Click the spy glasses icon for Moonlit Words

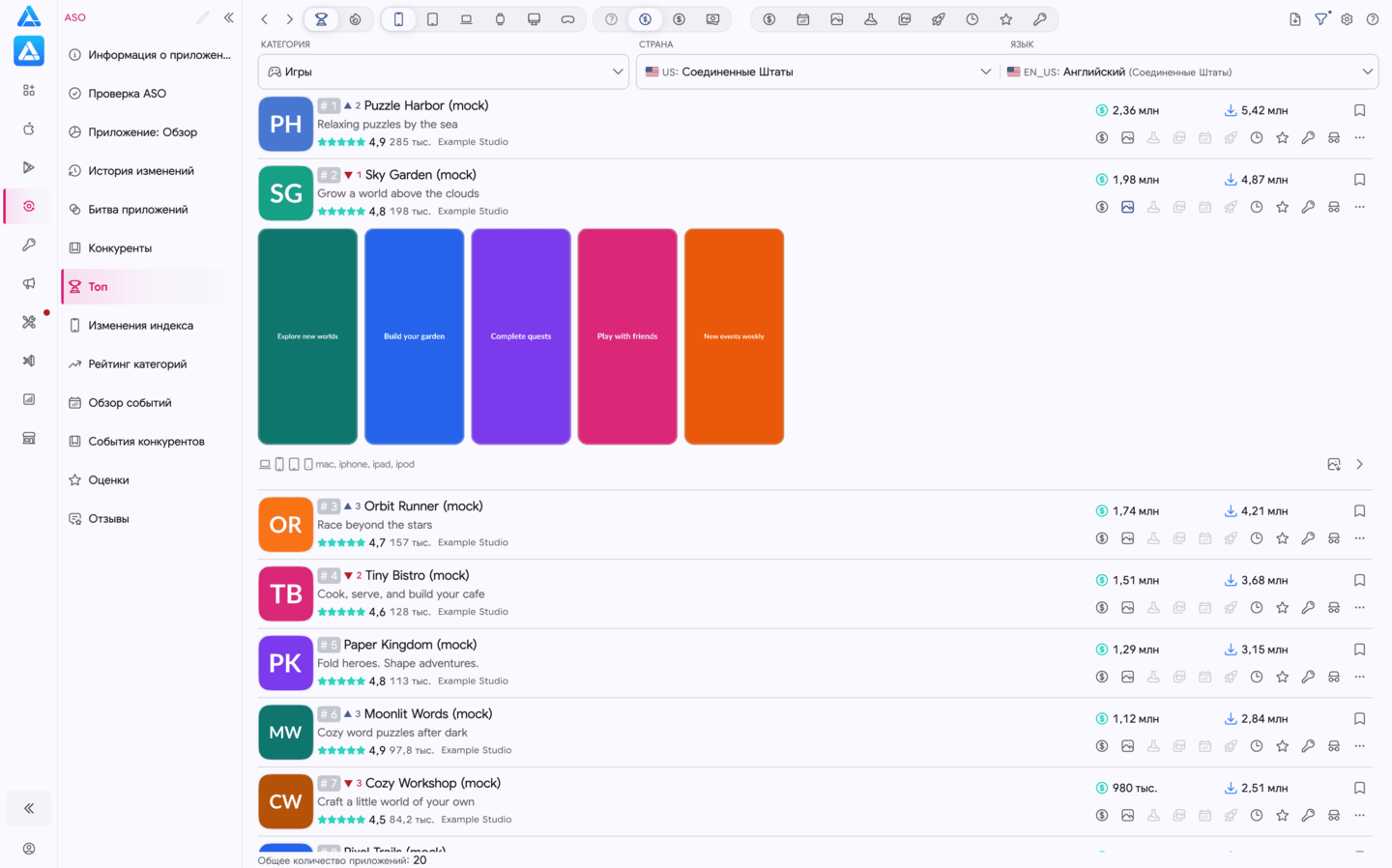click(x=1334, y=746)
